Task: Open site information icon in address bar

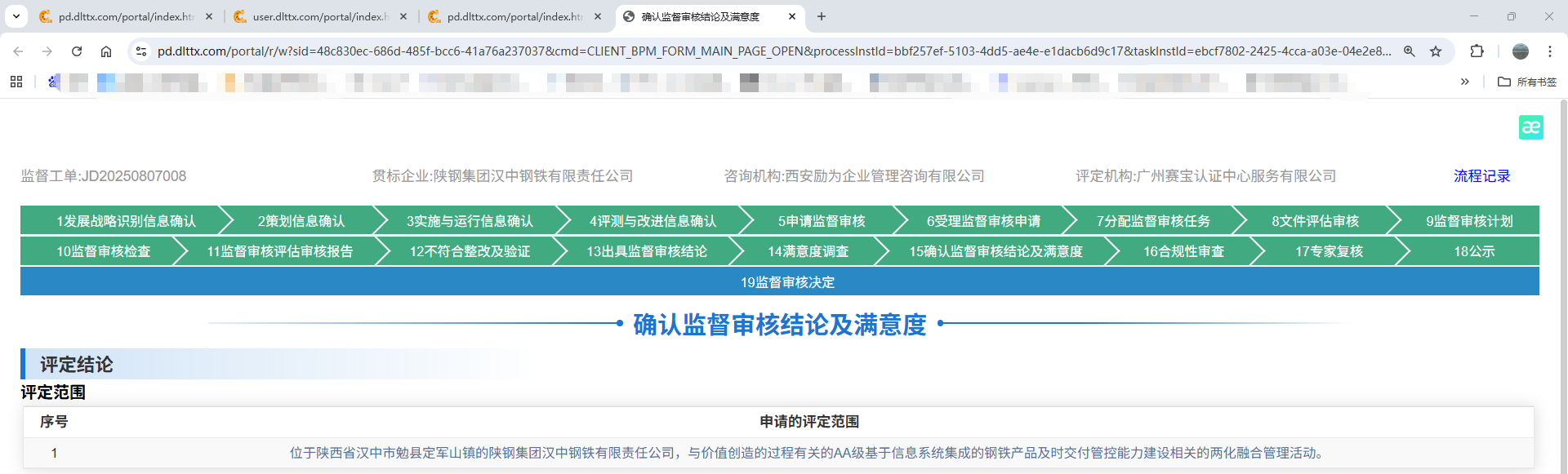Action: (141, 51)
